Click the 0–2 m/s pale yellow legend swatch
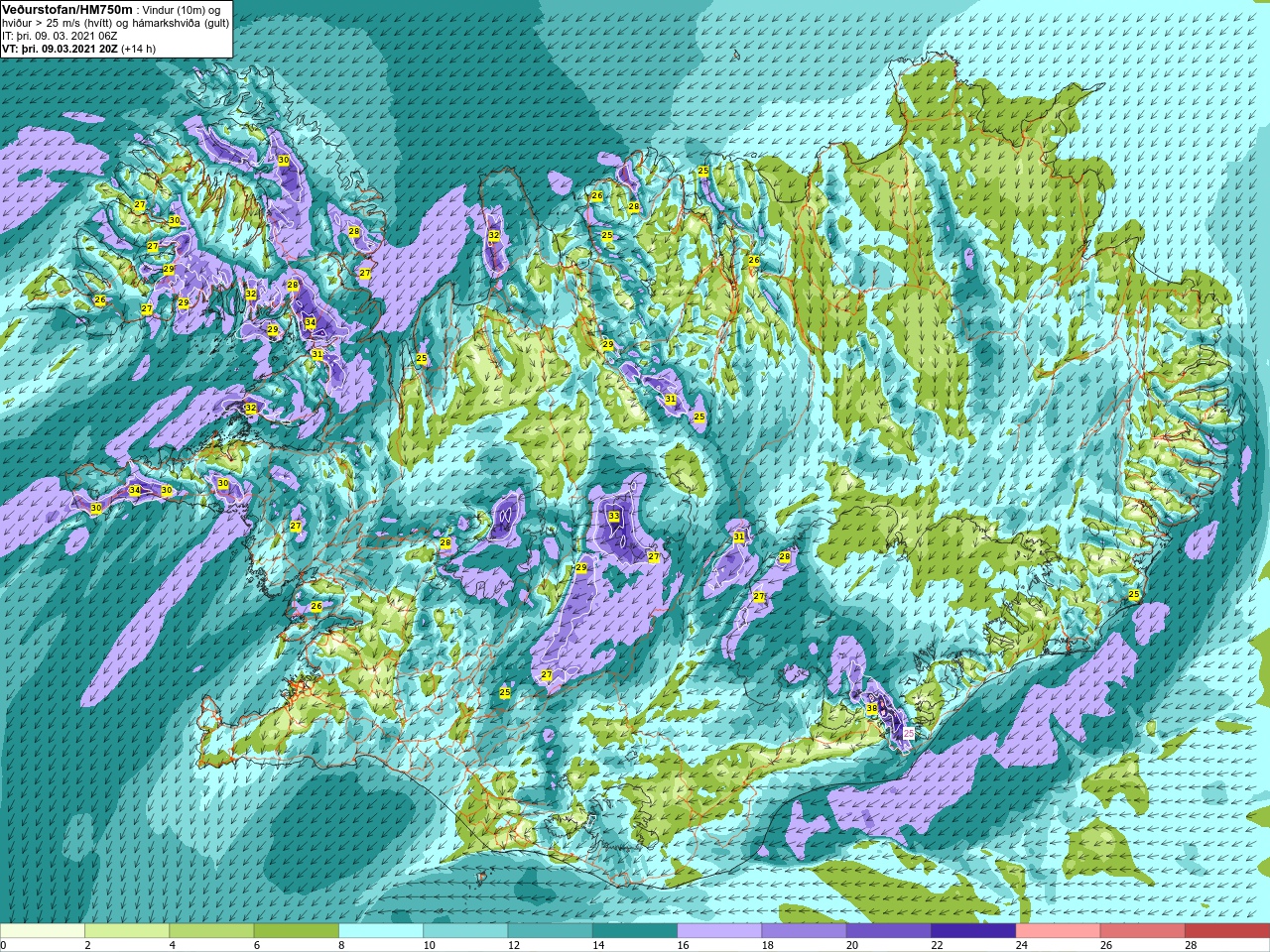 pos(43,931)
